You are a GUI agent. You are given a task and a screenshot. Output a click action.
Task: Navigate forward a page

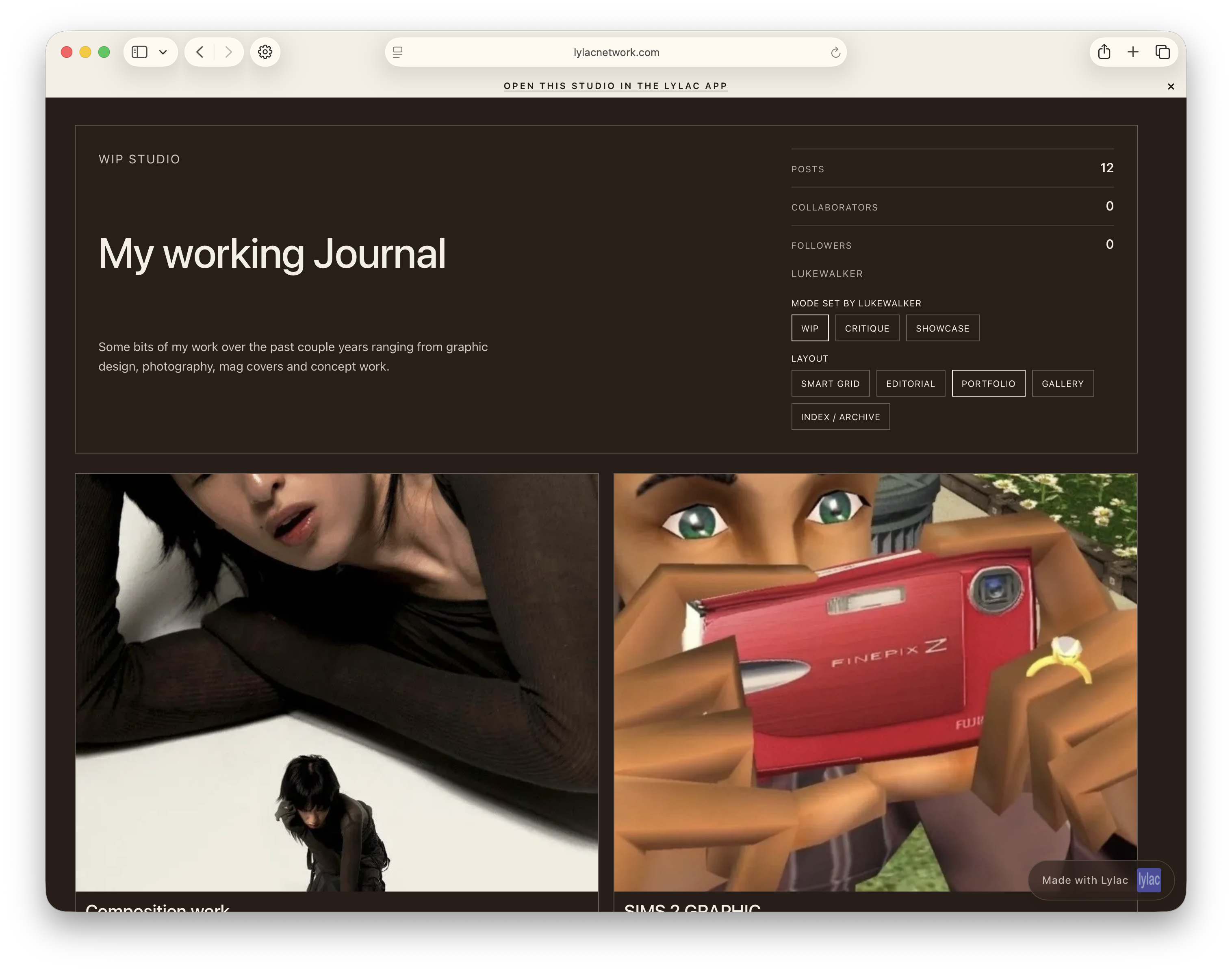click(229, 52)
